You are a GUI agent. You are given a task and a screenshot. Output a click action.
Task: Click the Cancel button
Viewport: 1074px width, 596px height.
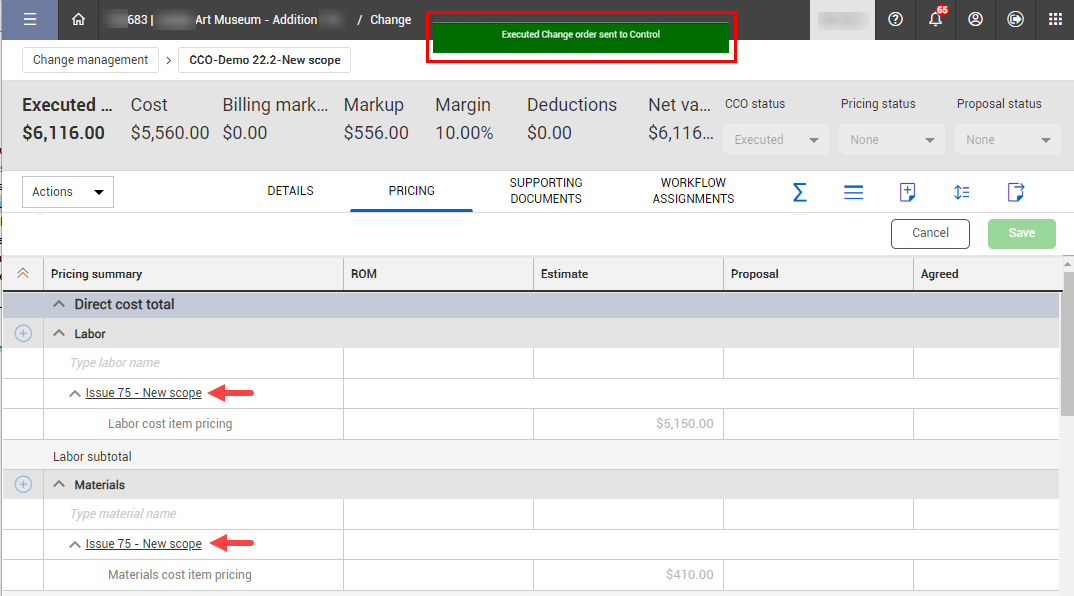click(x=930, y=233)
